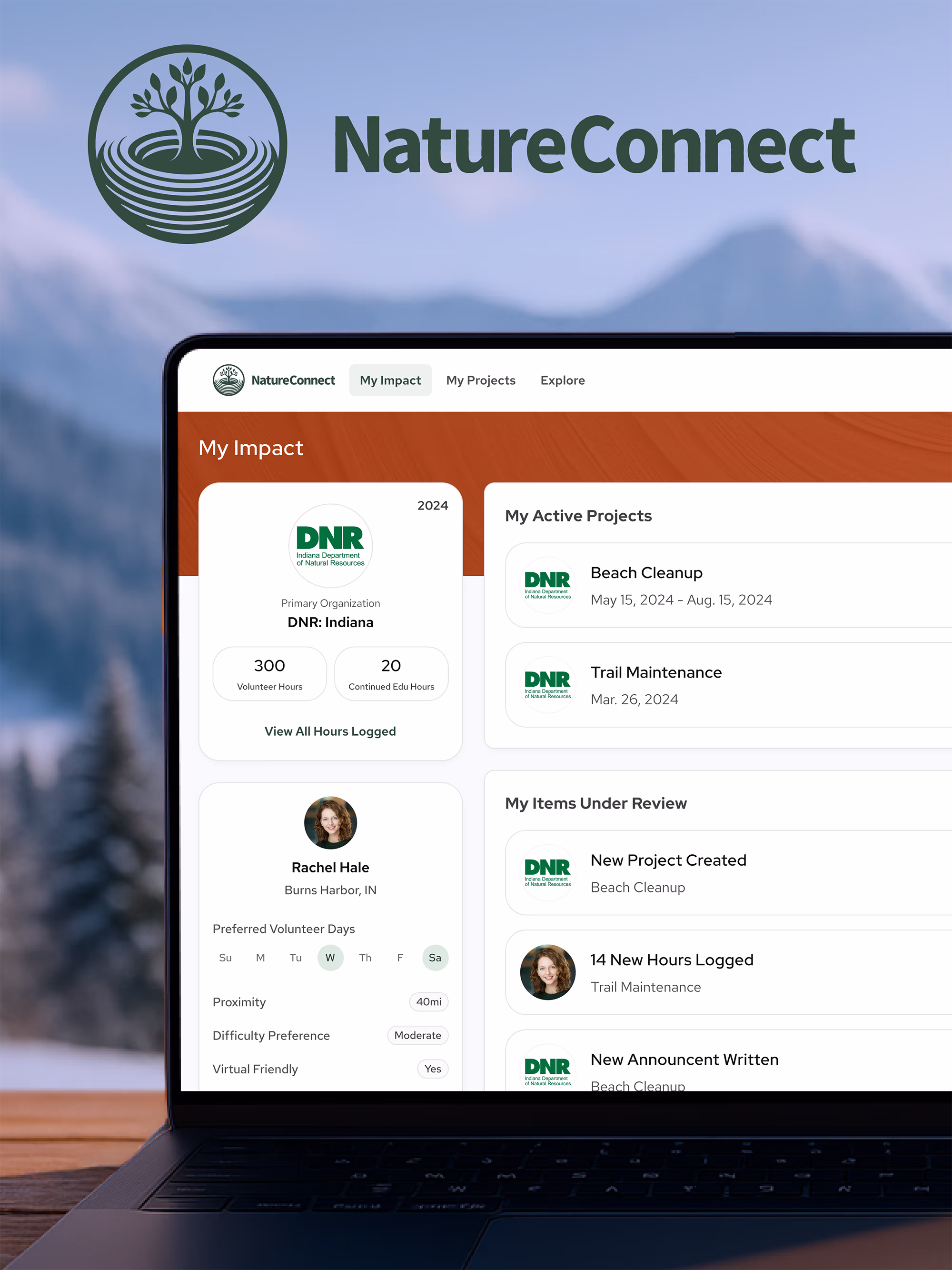Screen dimensions: 952x1270
Task: Click DNR icon on Beach Cleanup project
Action: [x=548, y=585]
